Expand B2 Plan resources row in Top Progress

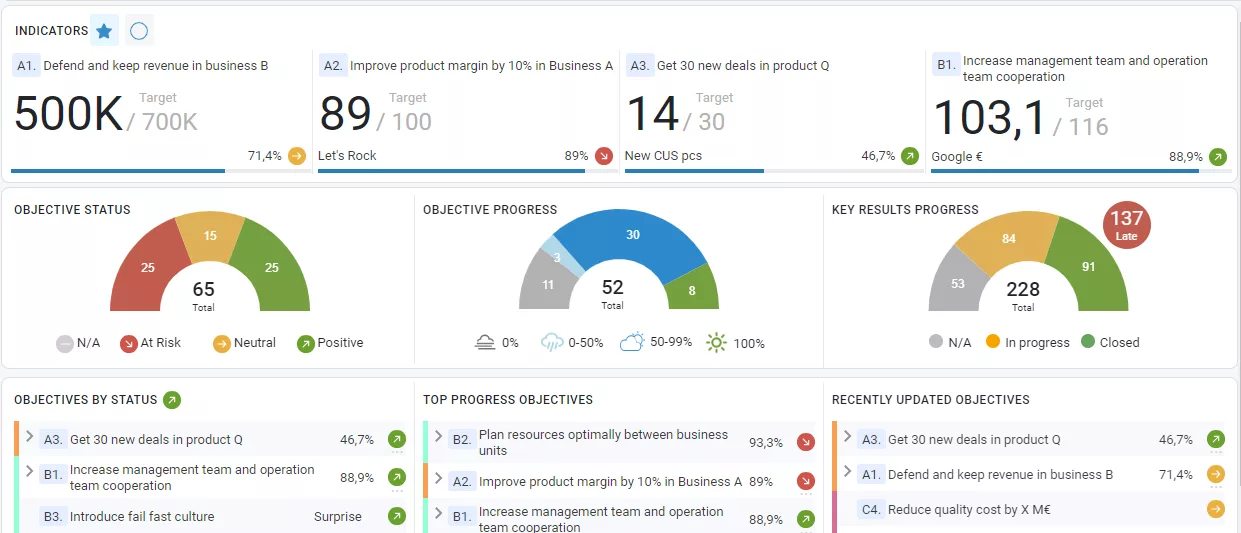click(438, 437)
